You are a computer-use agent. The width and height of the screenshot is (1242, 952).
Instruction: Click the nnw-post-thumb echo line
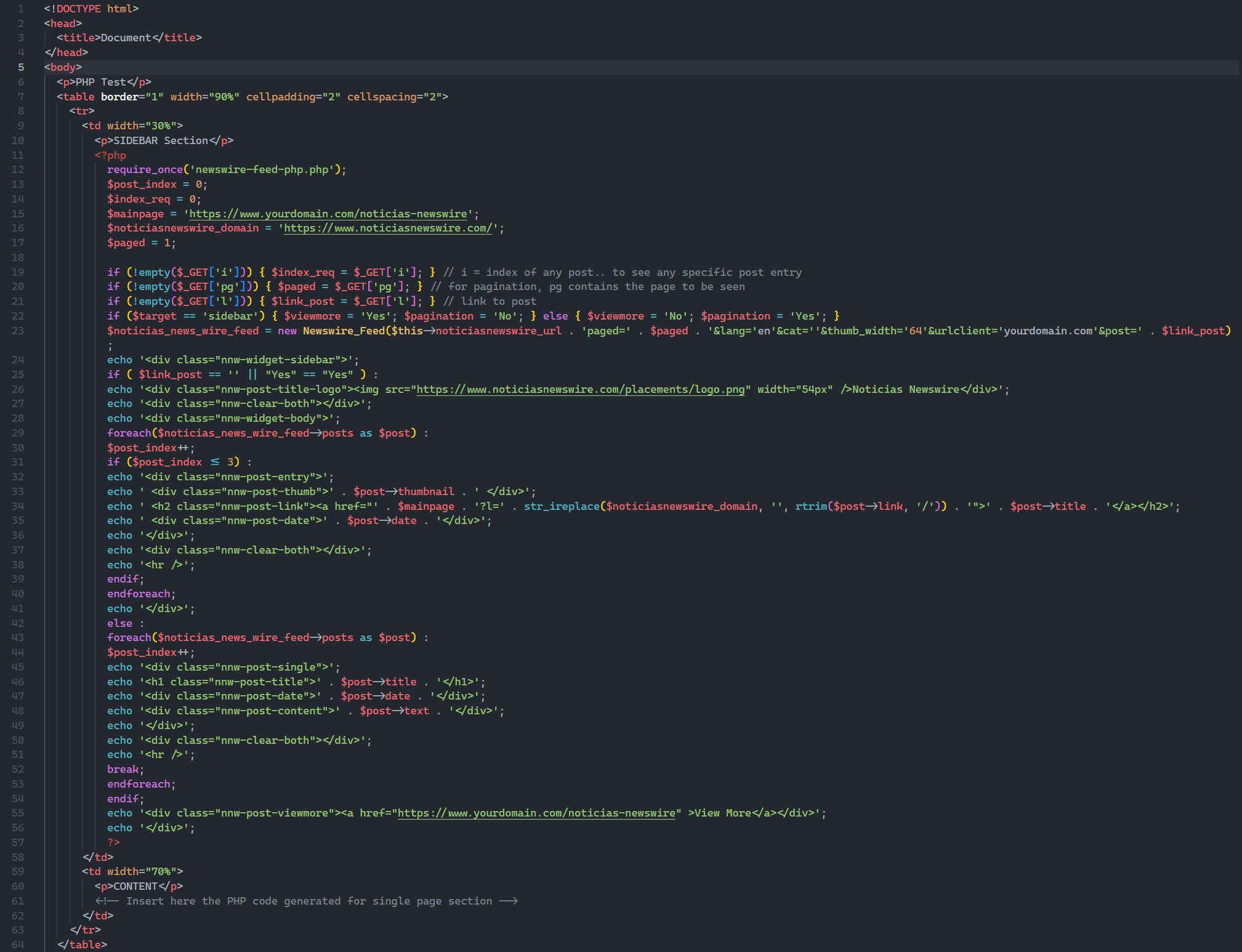321,491
